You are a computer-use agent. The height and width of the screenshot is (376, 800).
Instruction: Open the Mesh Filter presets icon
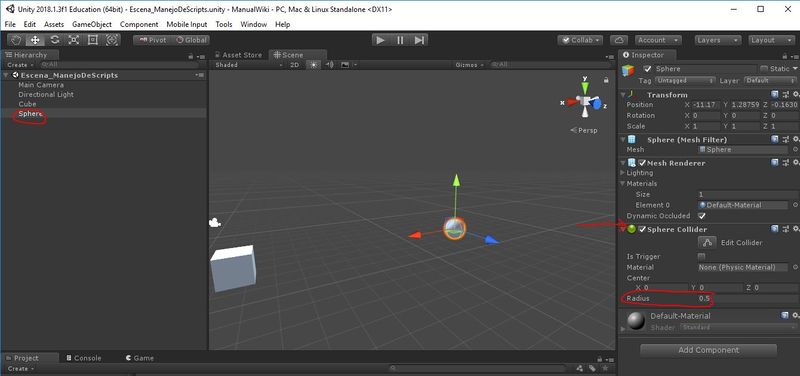coord(785,139)
